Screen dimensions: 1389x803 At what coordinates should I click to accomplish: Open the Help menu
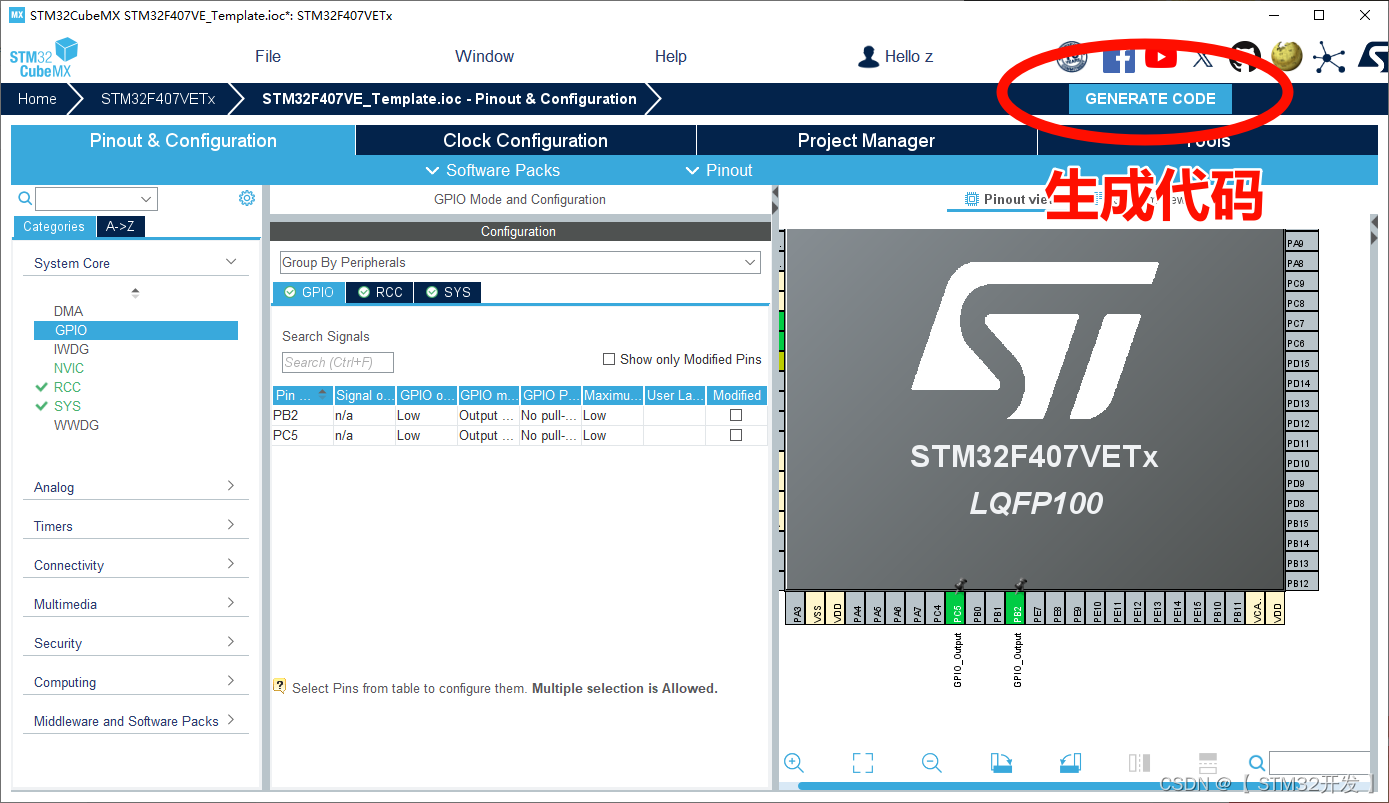pyautogui.click(x=671, y=56)
